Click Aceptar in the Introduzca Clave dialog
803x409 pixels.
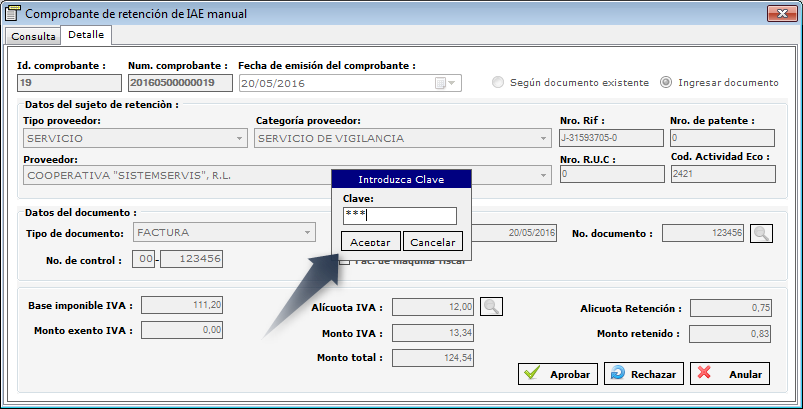(x=371, y=242)
